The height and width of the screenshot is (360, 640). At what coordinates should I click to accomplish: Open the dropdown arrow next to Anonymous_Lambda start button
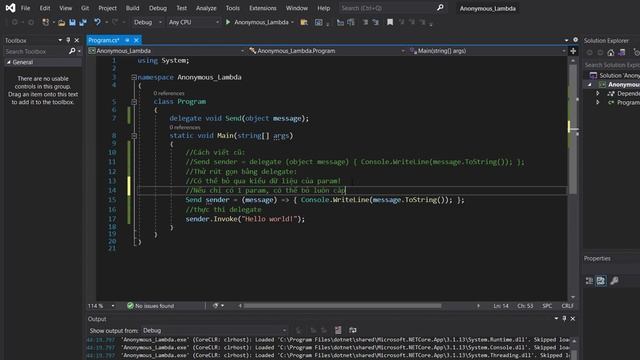coord(292,22)
